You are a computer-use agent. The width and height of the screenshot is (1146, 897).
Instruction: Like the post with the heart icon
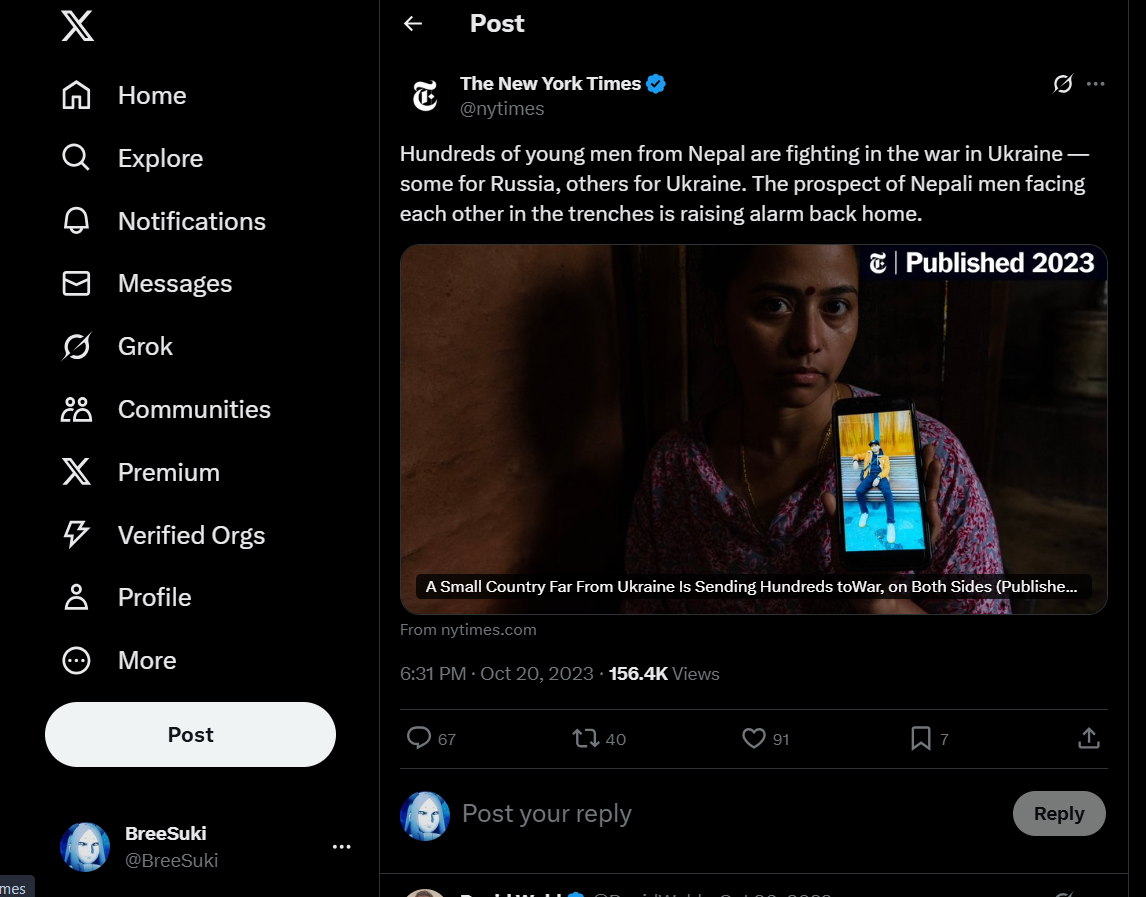[x=753, y=738]
